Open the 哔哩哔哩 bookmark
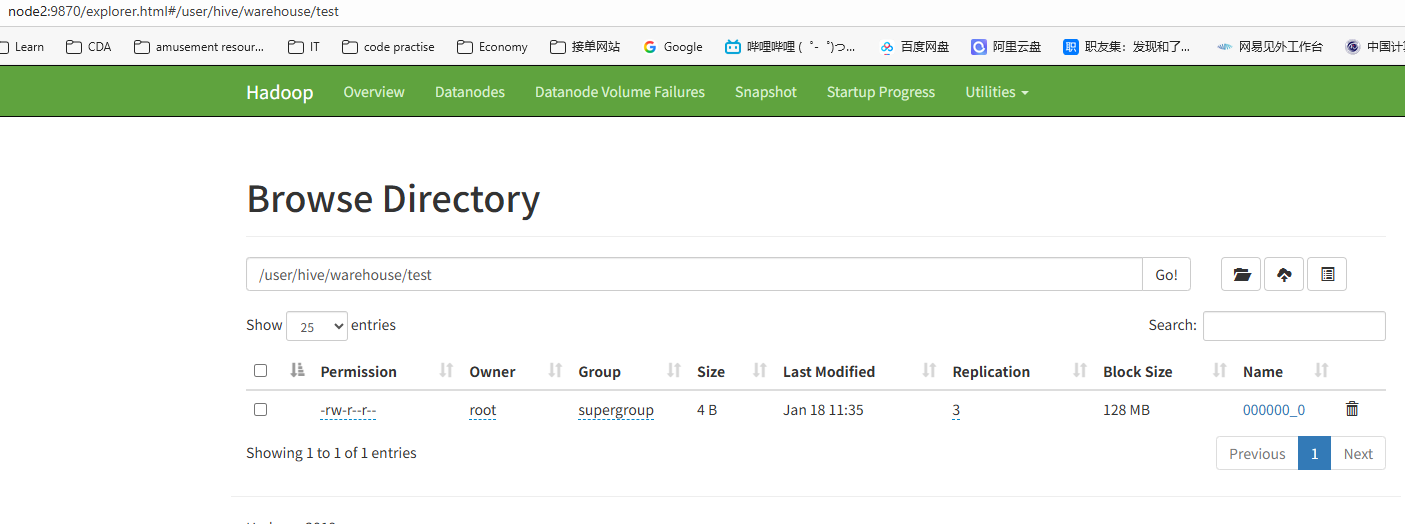This screenshot has height=524, width=1405. pyautogui.click(x=790, y=46)
